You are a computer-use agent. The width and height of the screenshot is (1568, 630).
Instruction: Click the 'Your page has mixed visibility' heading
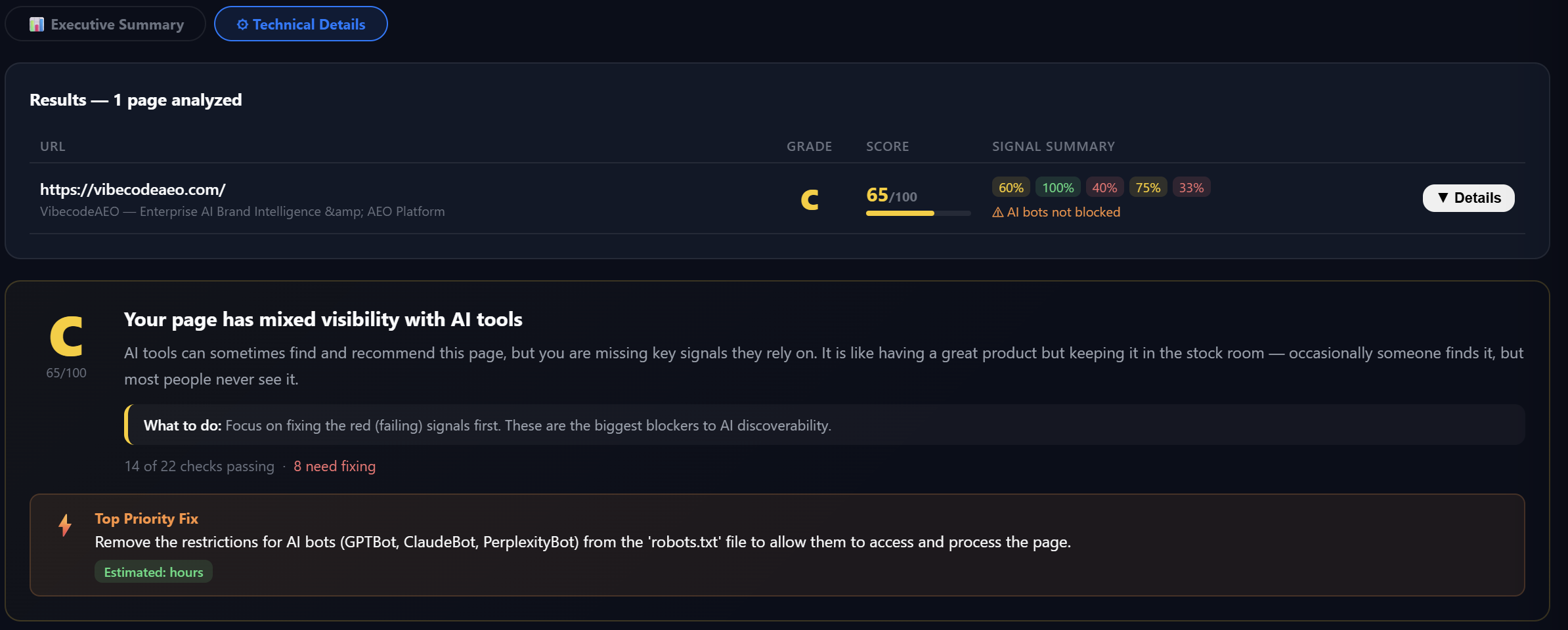pyautogui.click(x=323, y=320)
